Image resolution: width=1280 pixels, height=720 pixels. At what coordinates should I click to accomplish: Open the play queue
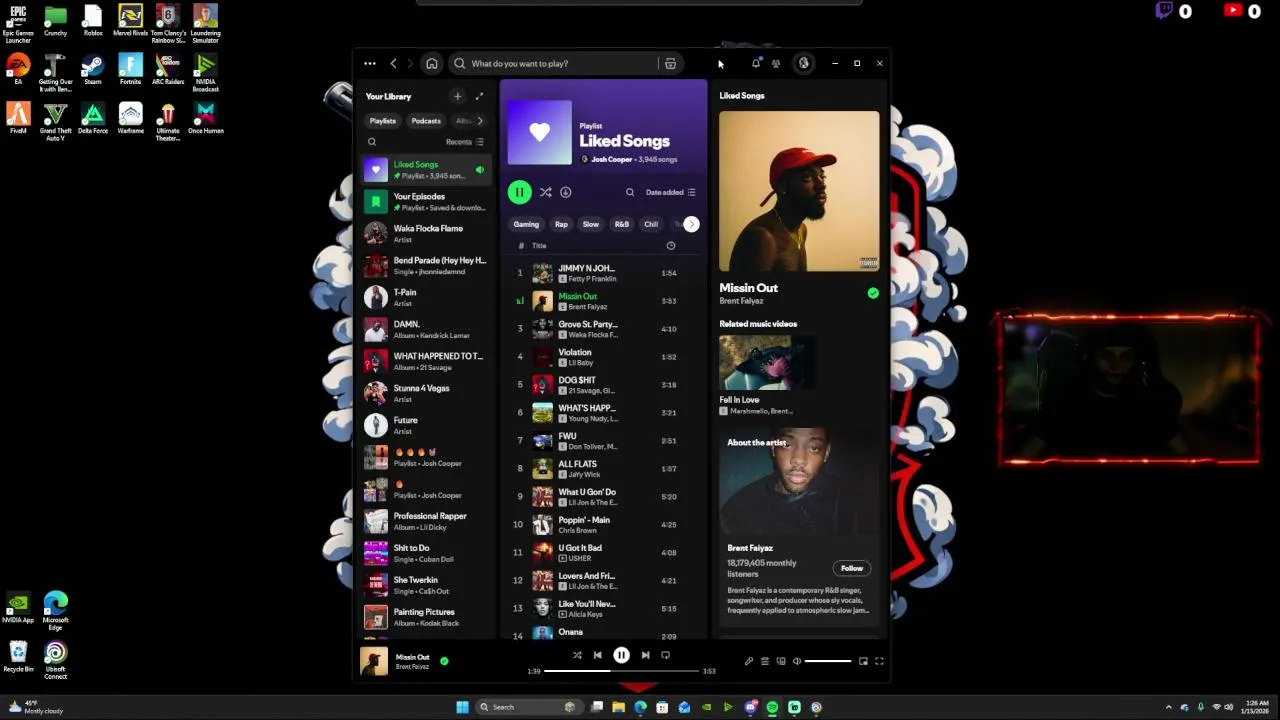pos(765,661)
